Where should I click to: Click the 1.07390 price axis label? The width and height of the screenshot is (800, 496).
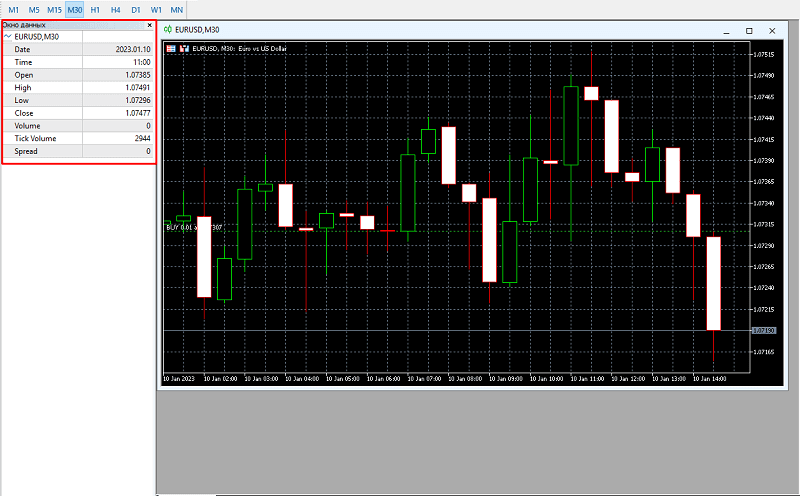[764, 161]
